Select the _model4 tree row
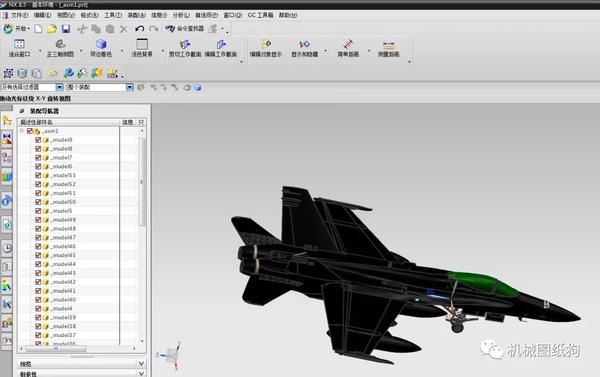 pos(69,308)
